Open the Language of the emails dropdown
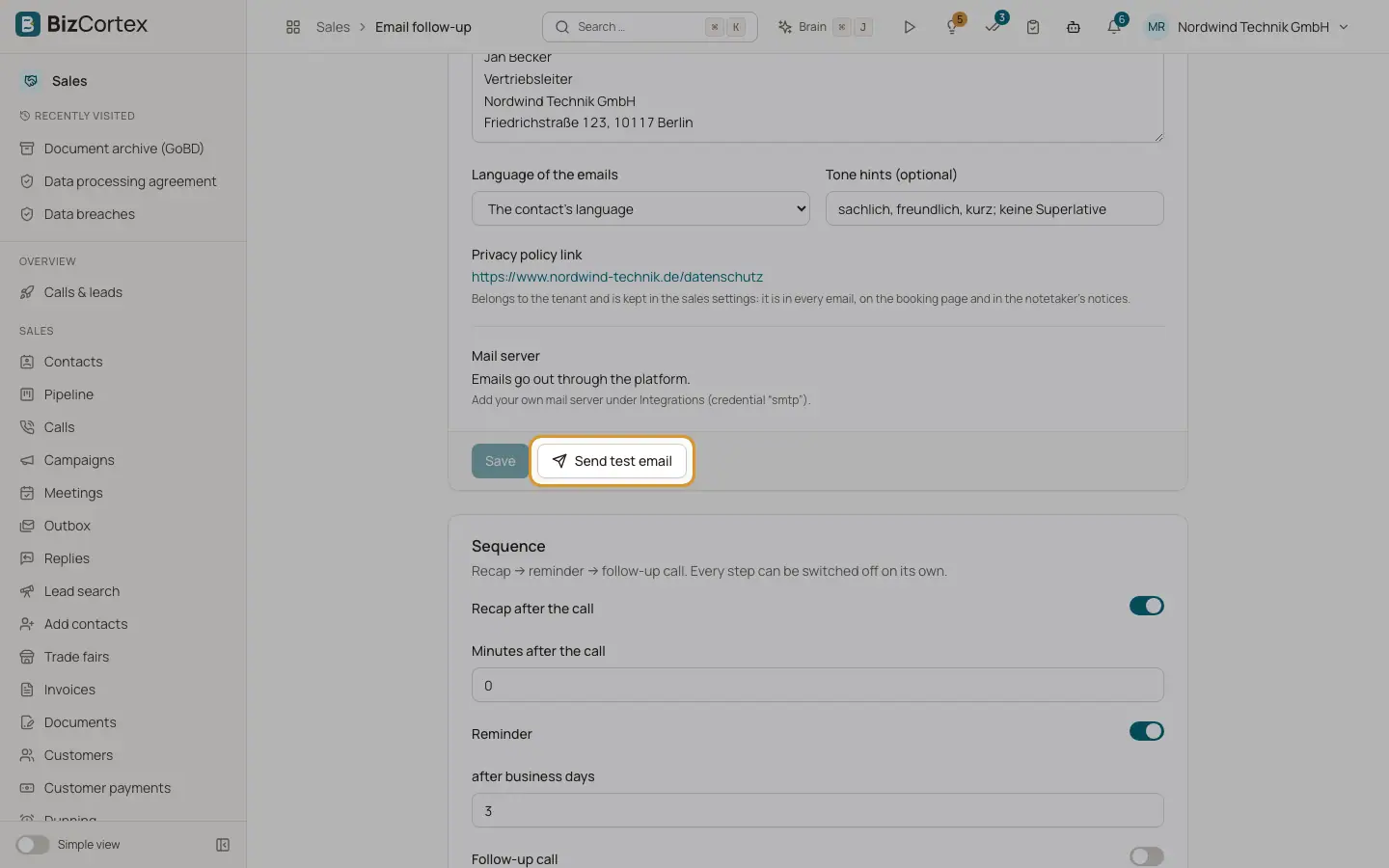The image size is (1389, 868). [x=640, y=208]
